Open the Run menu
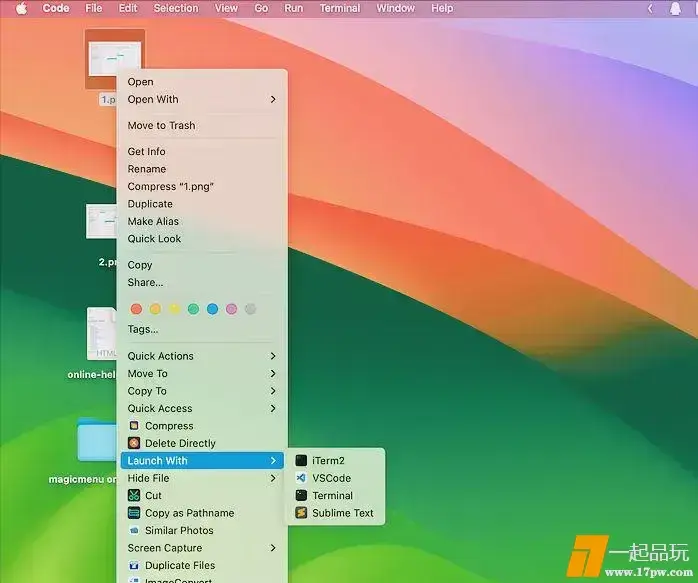698x583 pixels. coord(293,8)
